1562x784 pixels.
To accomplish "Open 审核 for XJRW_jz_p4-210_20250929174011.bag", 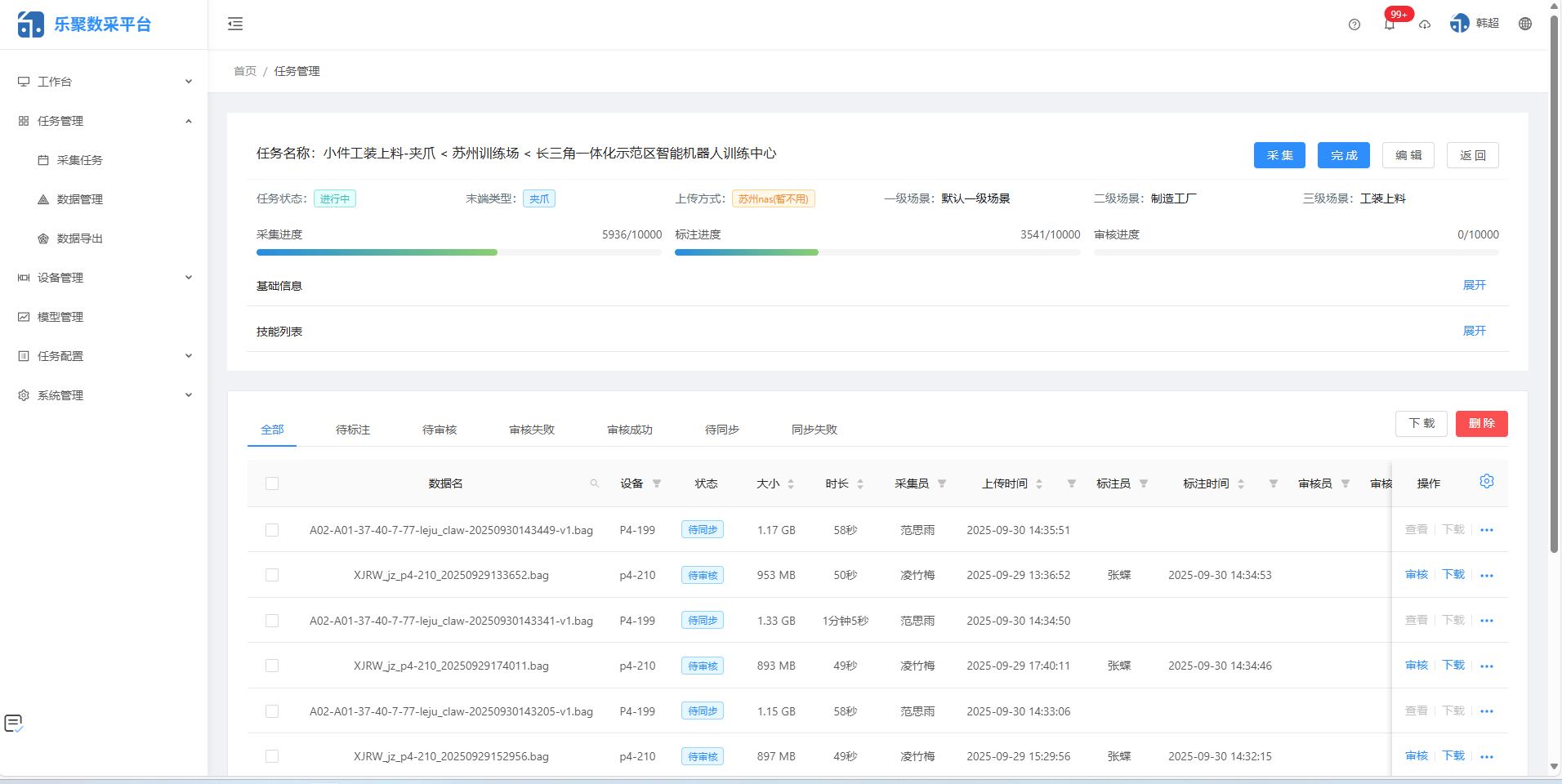I will (x=1416, y=666).
